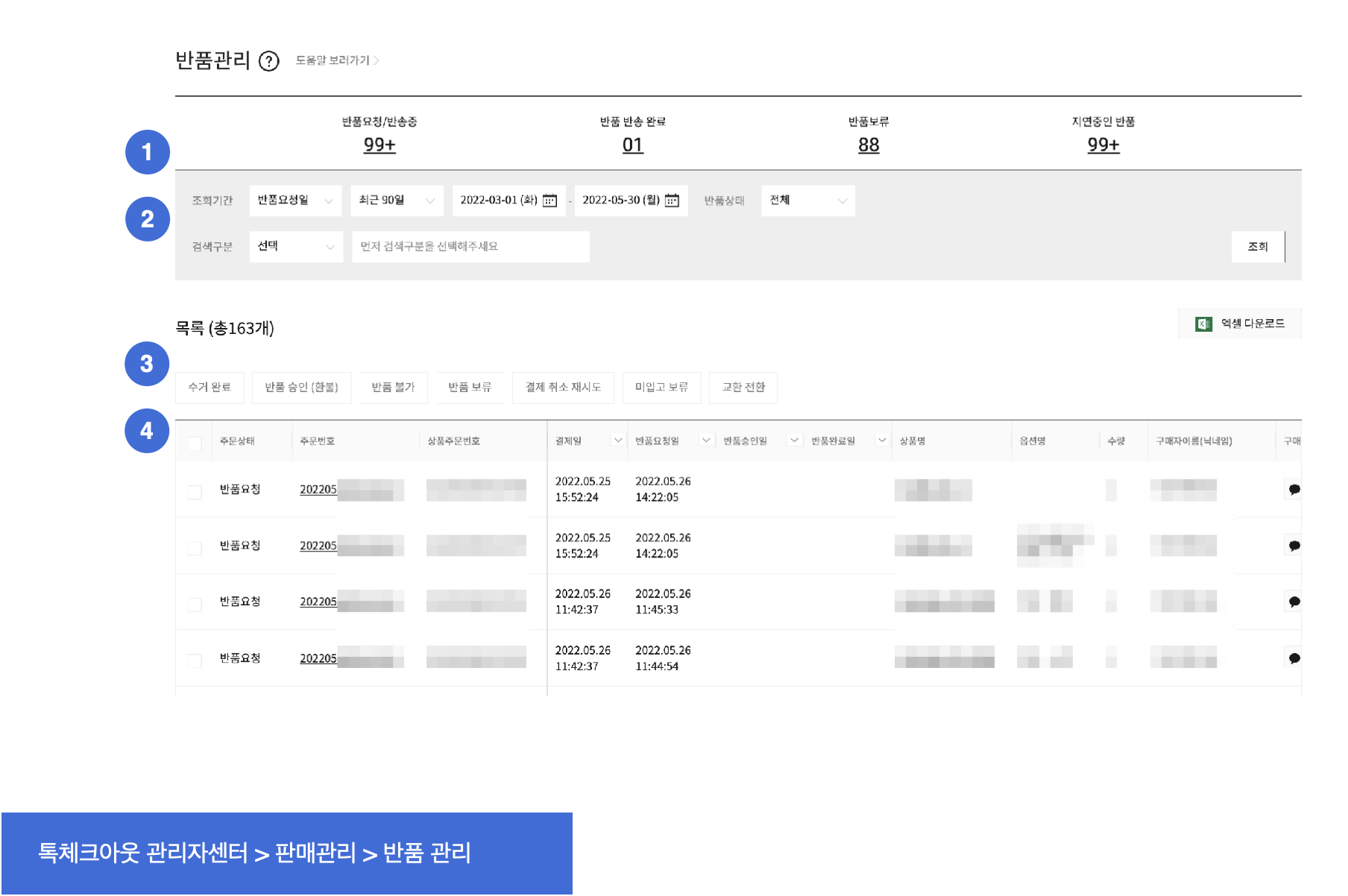This screenshot has width=1348, height=896.
Task: Open the chat bubble icon in second row
Action: pyautogui.click(x=1294, y=546)
